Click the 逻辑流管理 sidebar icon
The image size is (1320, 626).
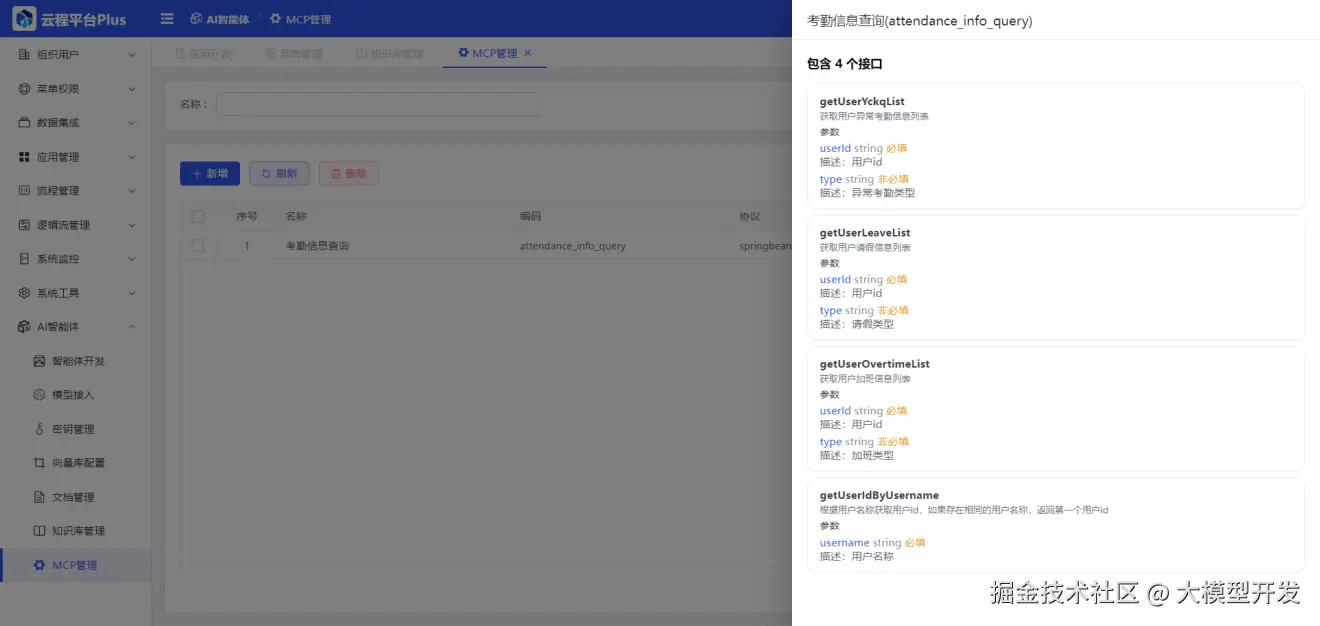coord(24,225)
